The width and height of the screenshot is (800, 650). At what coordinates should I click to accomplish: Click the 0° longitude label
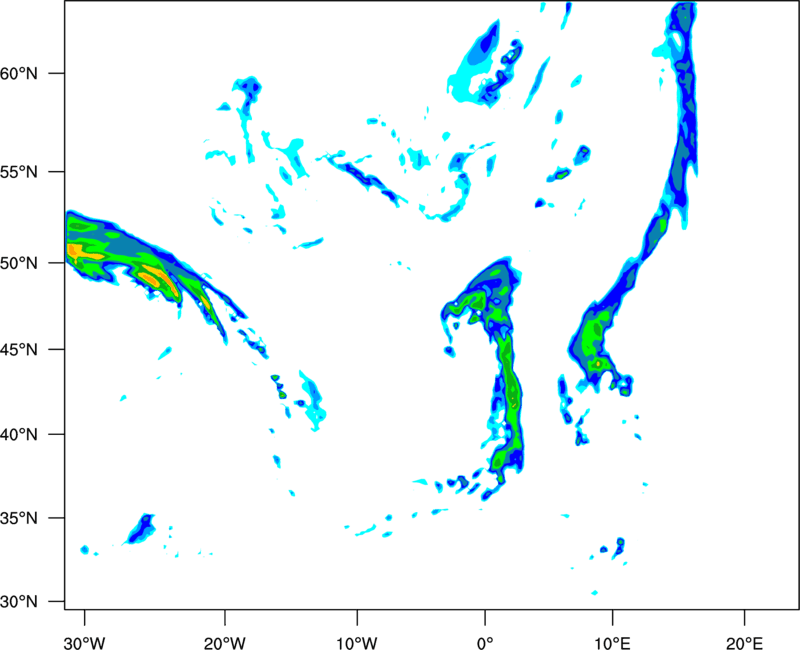(485, 643)
